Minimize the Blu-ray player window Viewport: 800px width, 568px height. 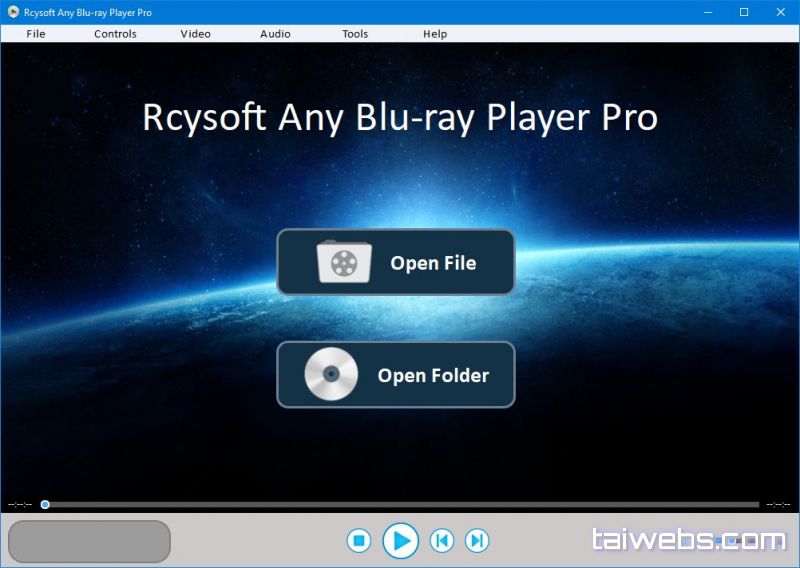coord(707,12)
